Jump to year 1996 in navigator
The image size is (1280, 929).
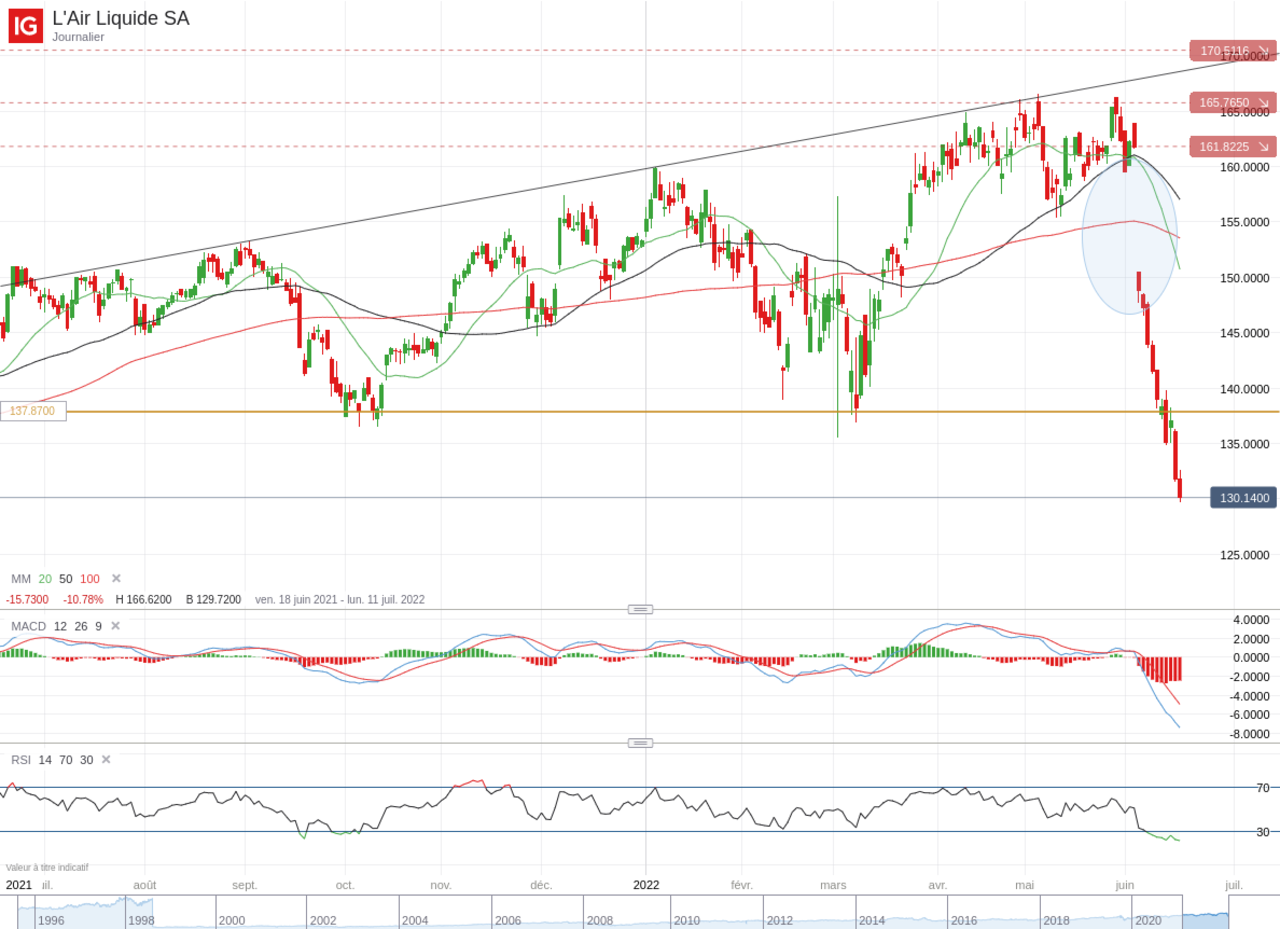51,920
